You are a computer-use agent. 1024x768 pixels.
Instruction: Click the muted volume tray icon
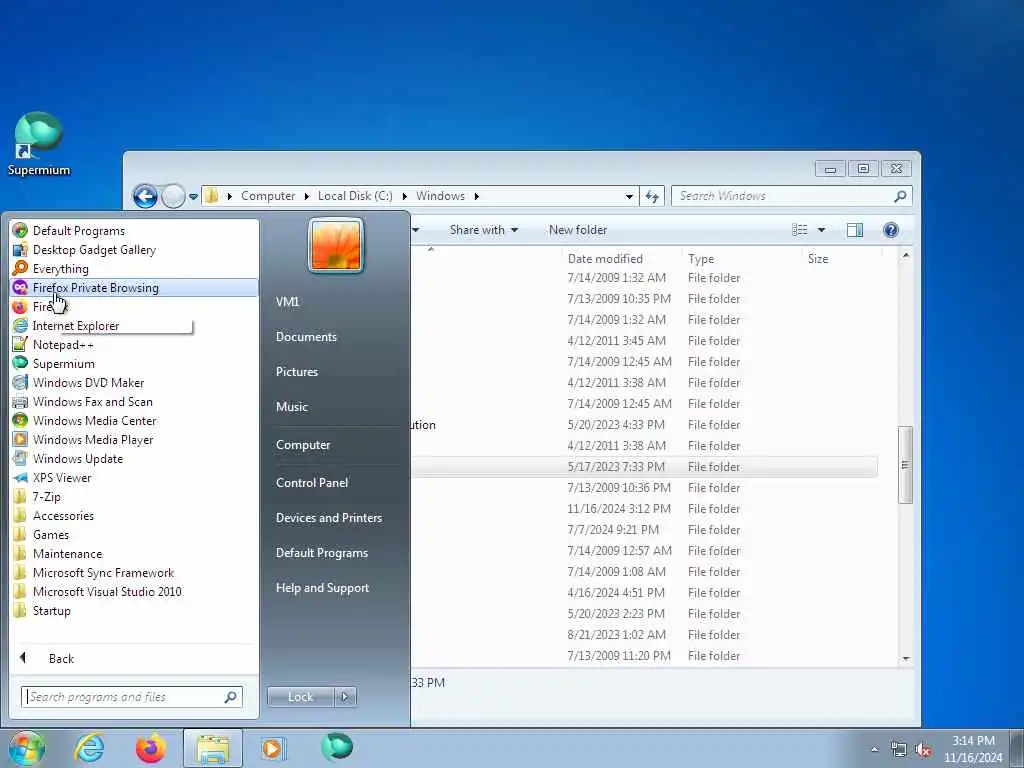(x=923, y=750)
